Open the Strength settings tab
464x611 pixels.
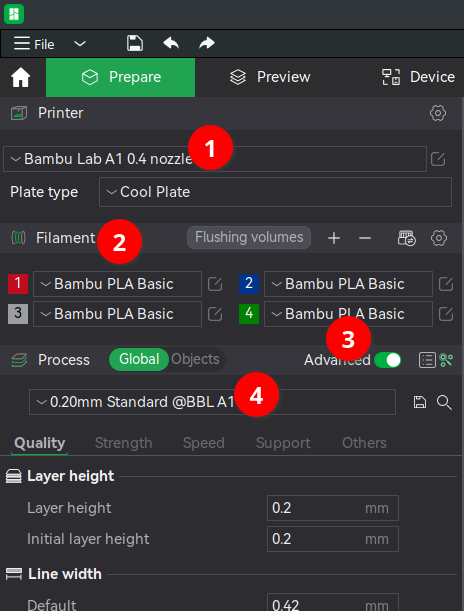pos(123,443)
